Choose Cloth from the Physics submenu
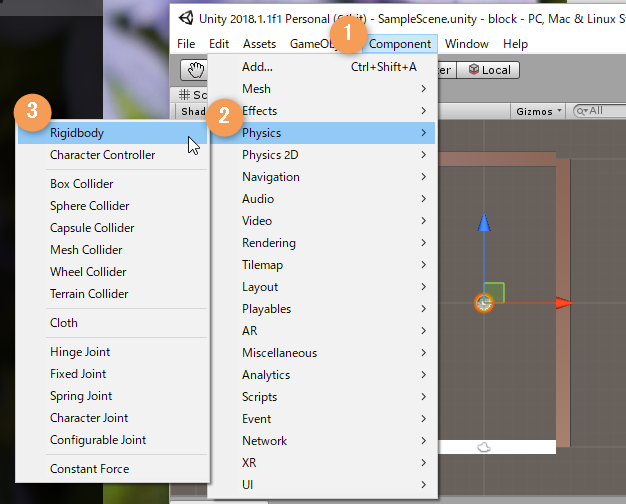 113,323
